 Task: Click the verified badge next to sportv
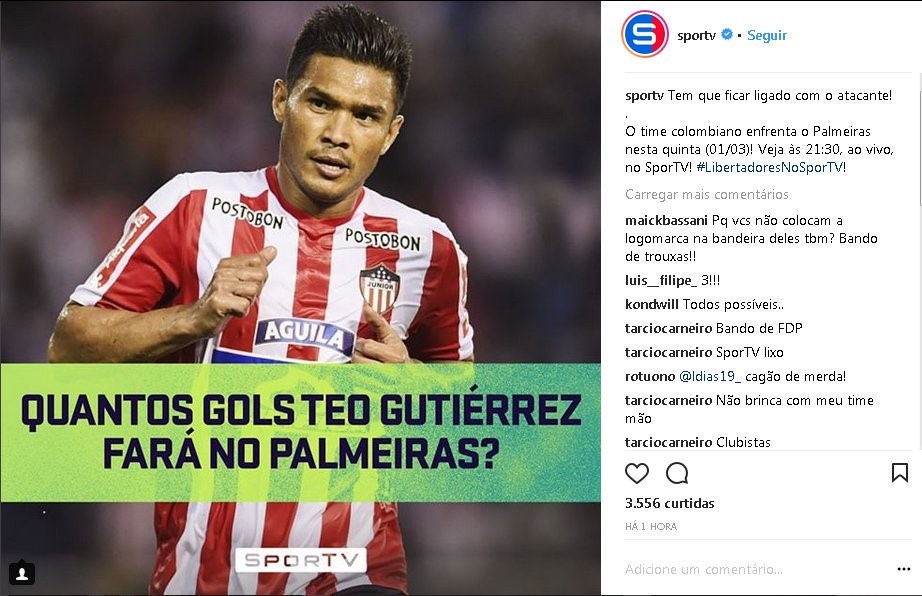click(727, 34)
